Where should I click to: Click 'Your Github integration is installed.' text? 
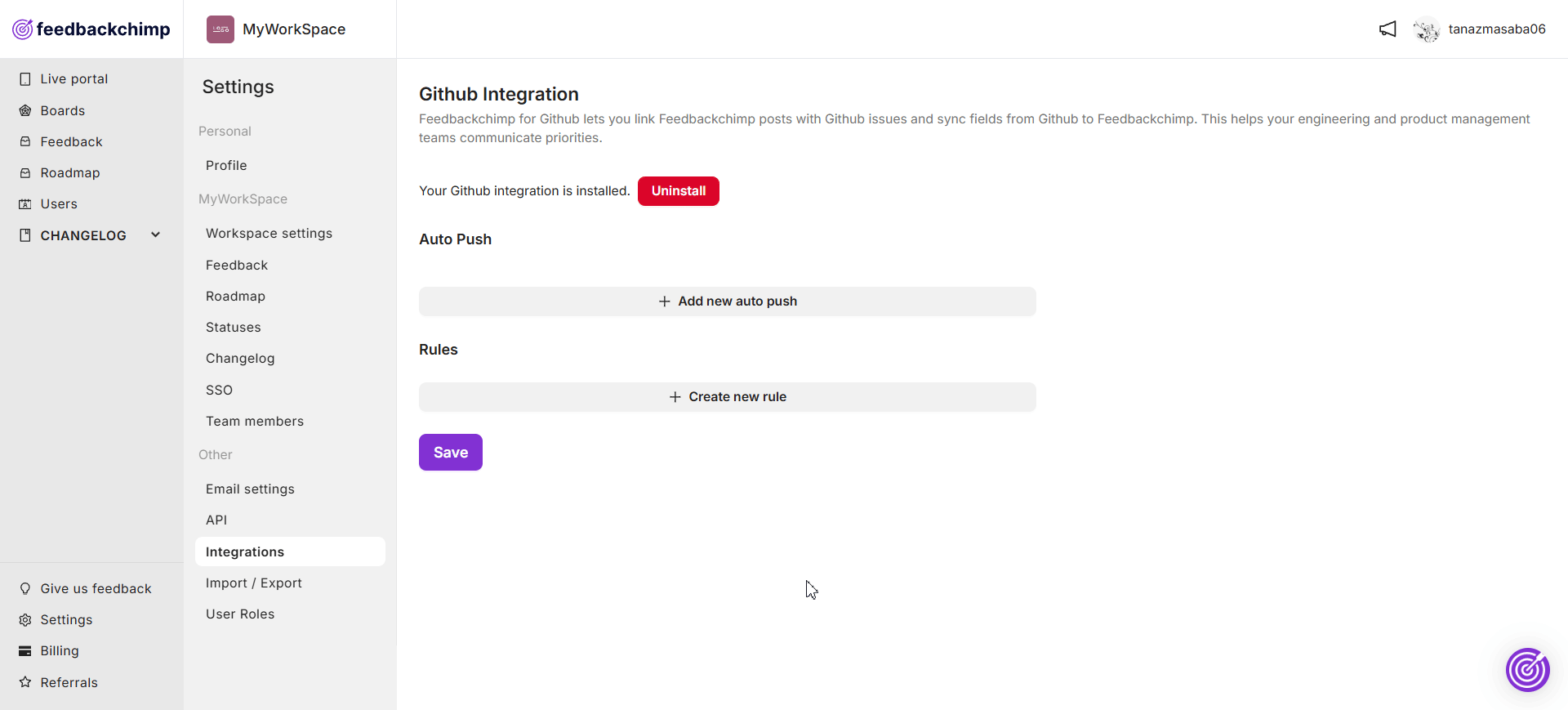coord(524,191)
